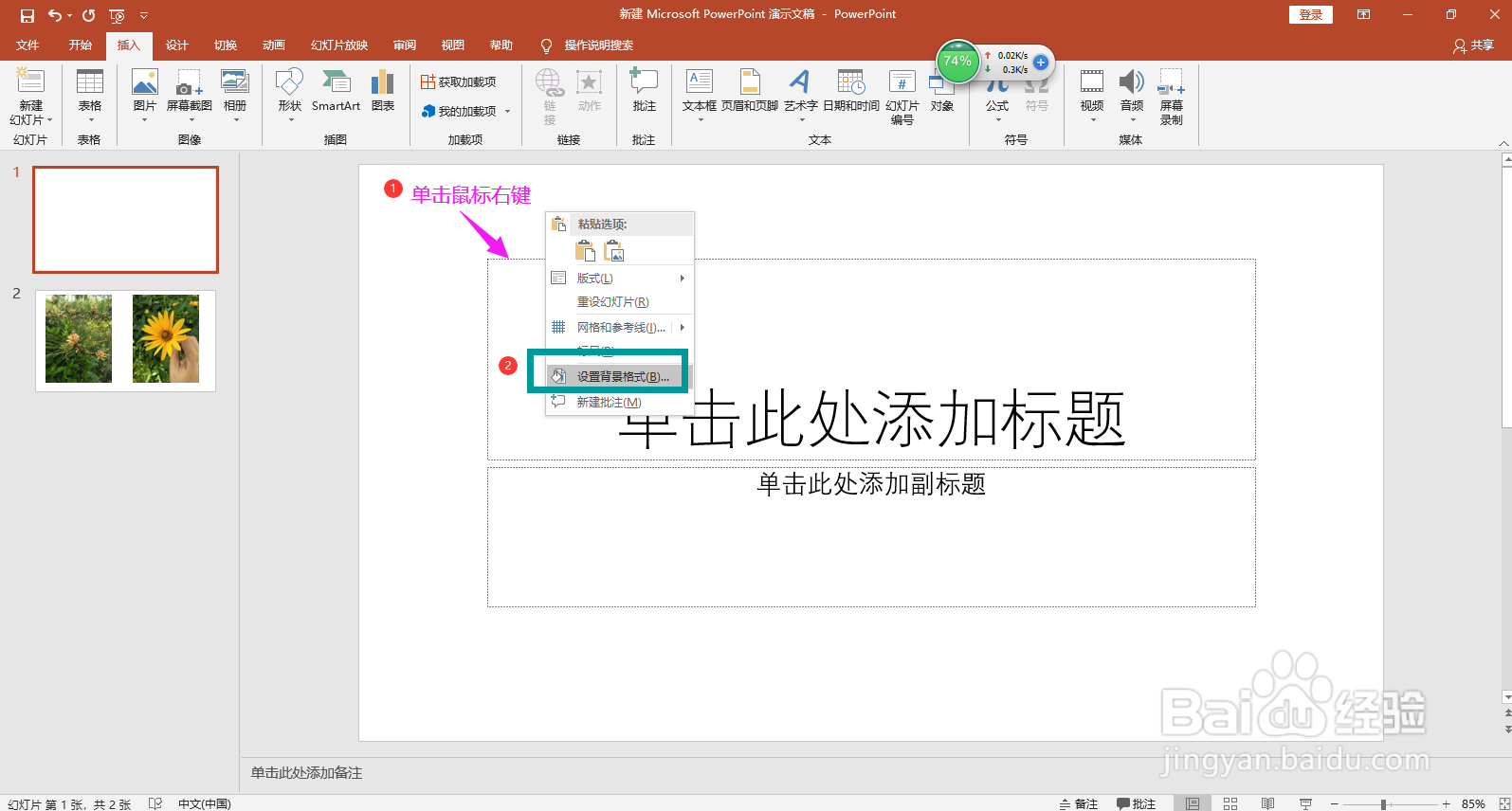This screenshot has width=1512, height=811.
Task: Start slide show from status bar
Action: [x=1305, y=803]
